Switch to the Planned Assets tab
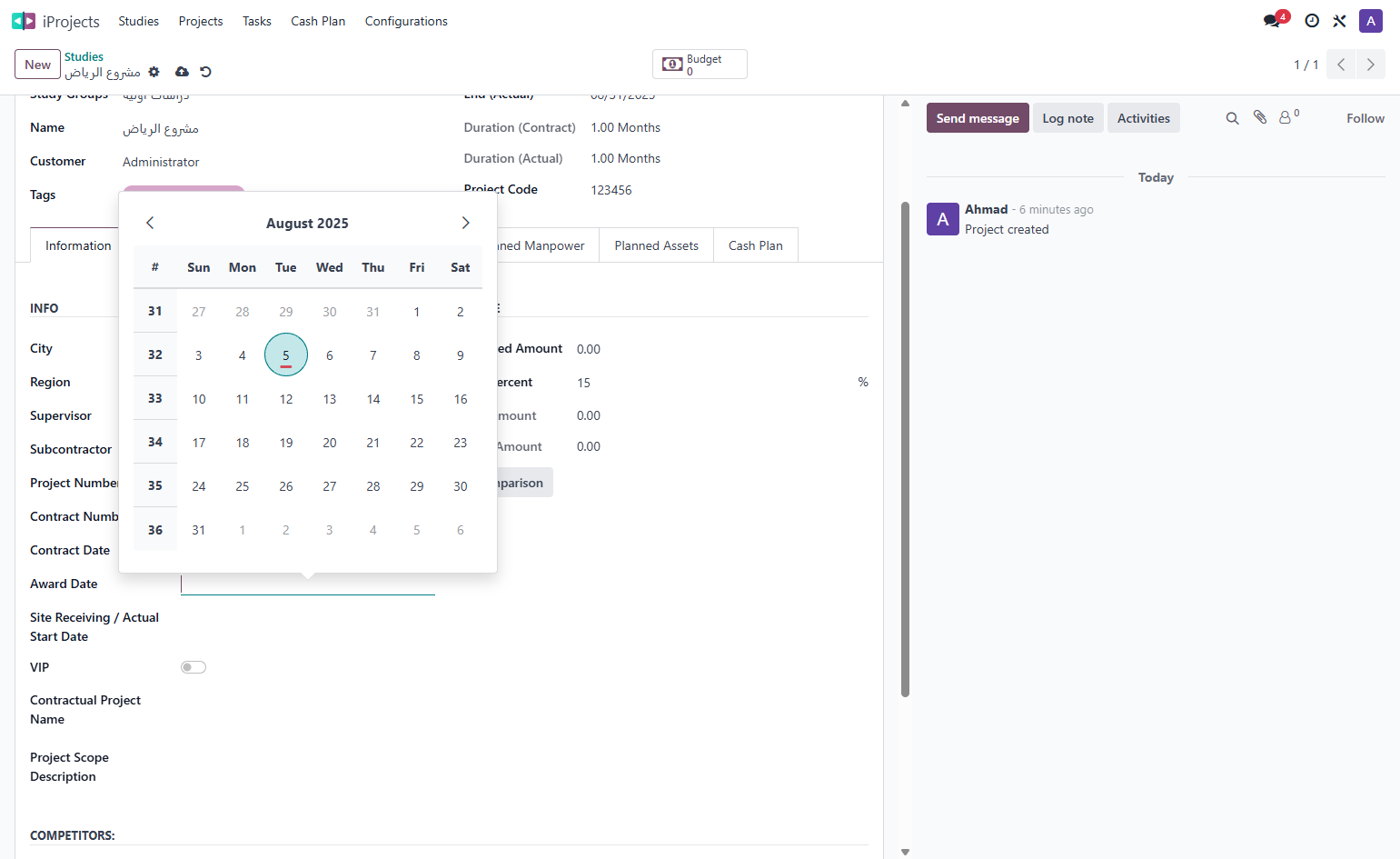 [x=656, y=245]
